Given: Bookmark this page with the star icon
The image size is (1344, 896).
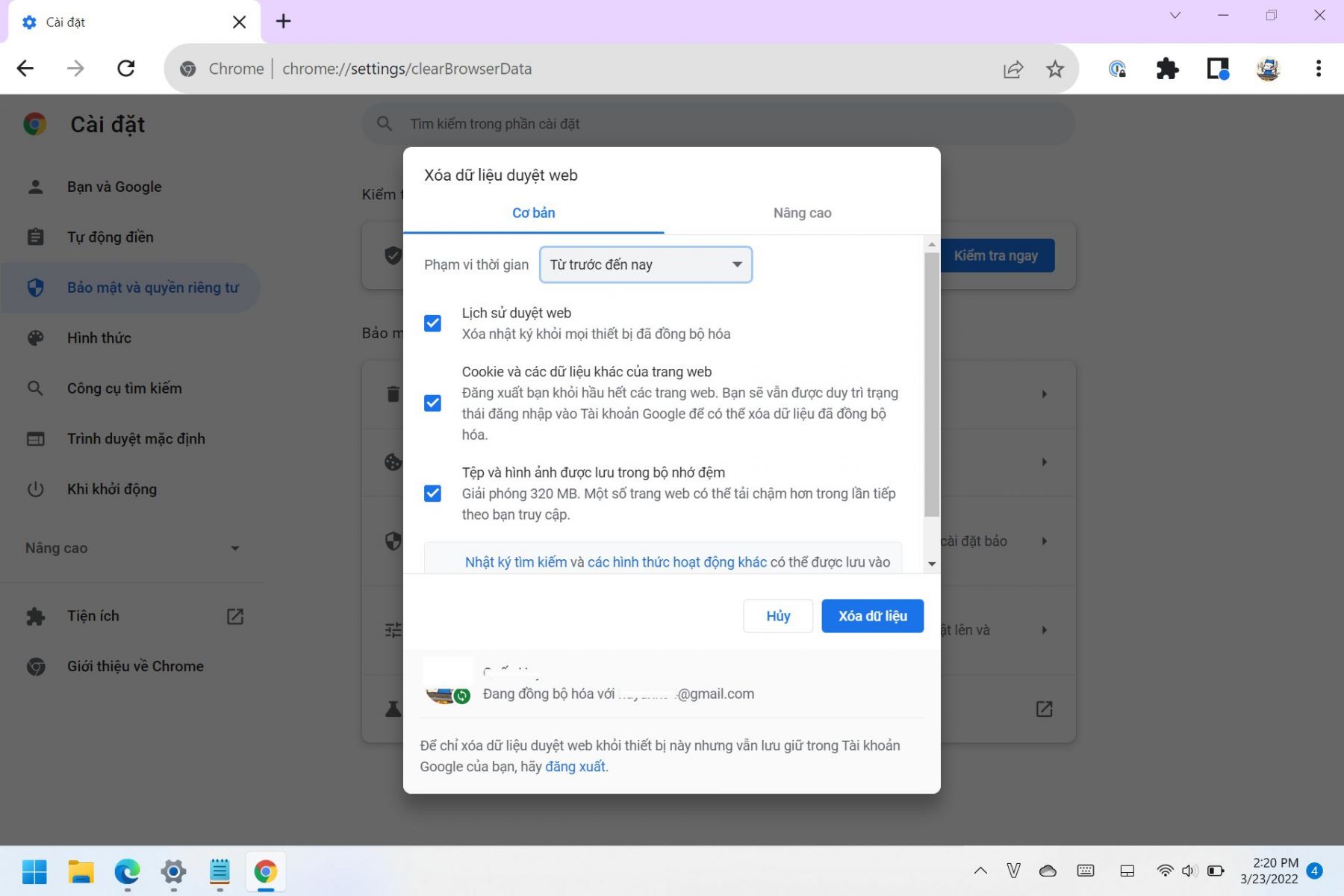Looking at the screenshot, I should pos(1055,69).
